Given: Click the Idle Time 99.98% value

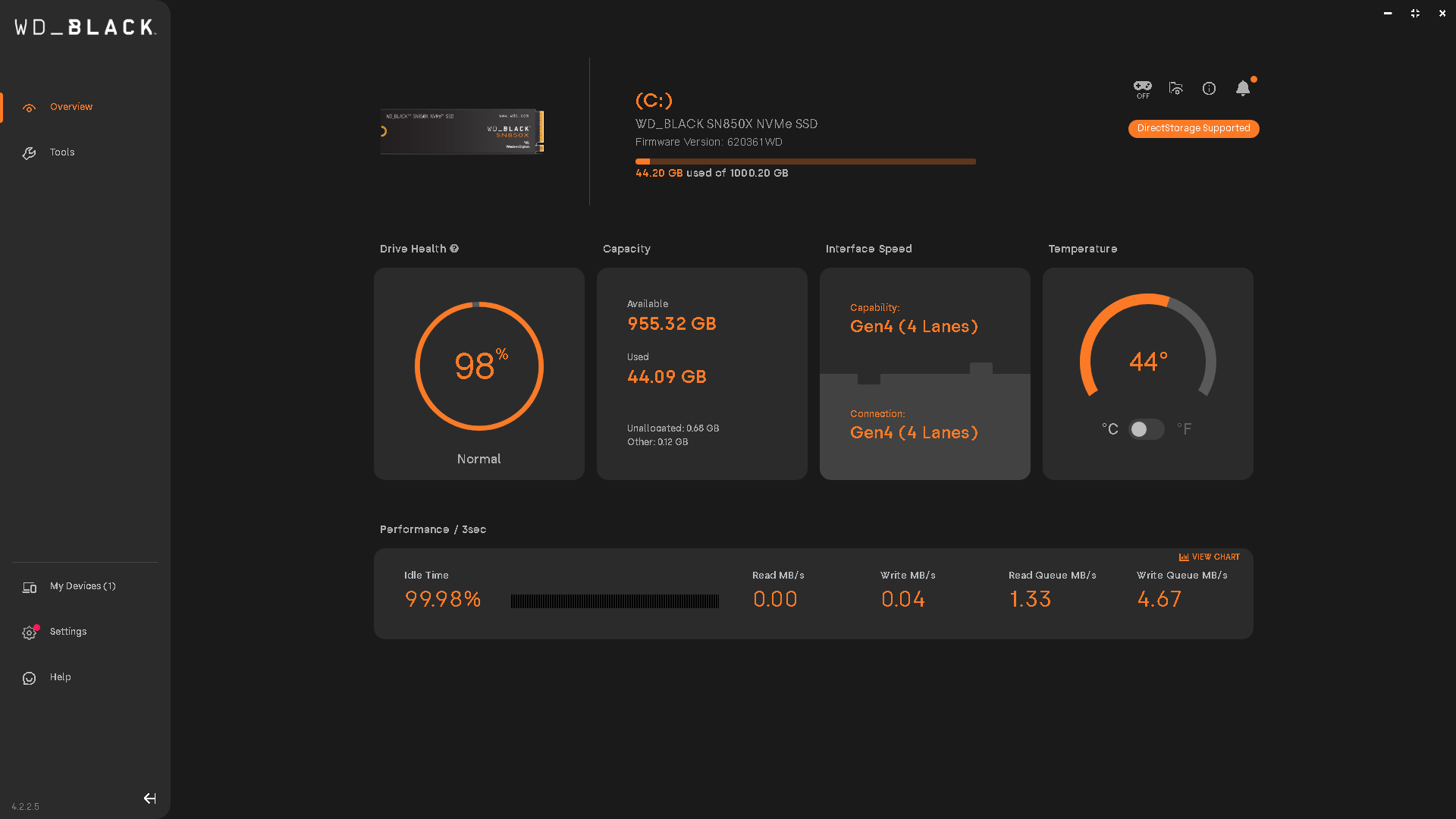Looking at the screenshot, I should pyautogui.click(x=443, y=599).
